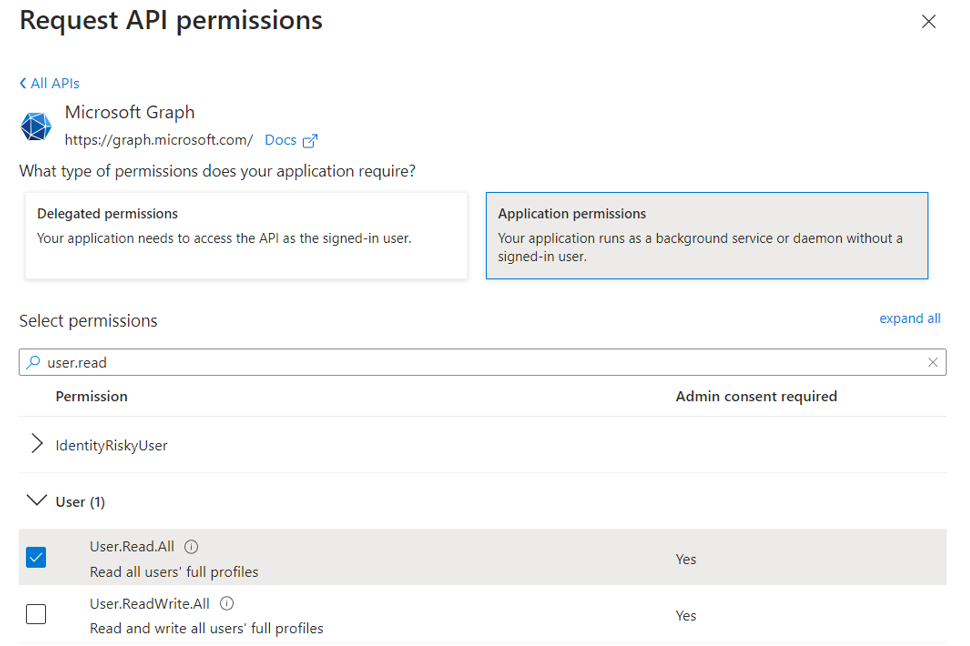
Task: Click the expand all link
Action: [909, 318]
